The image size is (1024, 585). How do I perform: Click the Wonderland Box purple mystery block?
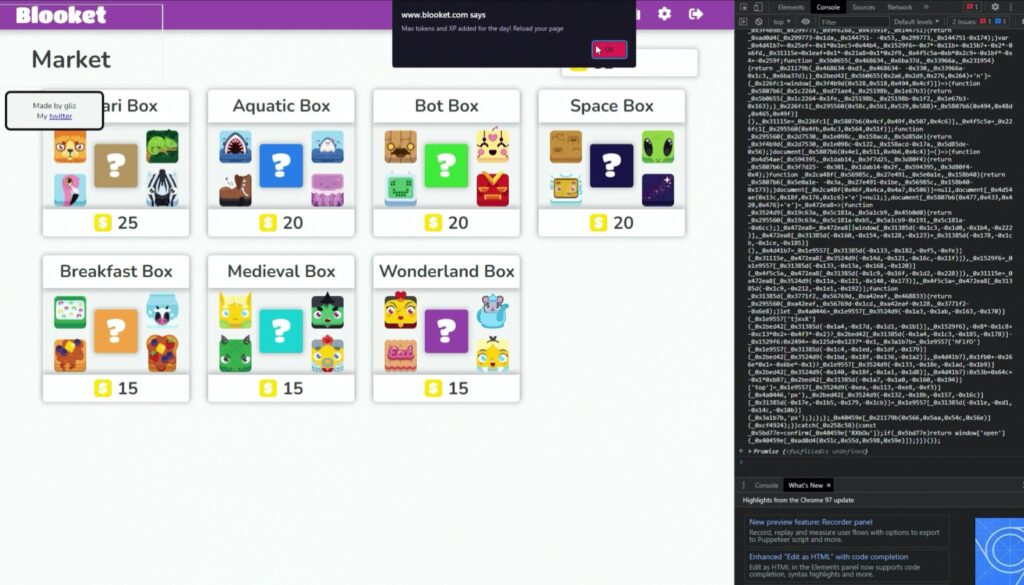pyautogui.click(x=446, y=331)
